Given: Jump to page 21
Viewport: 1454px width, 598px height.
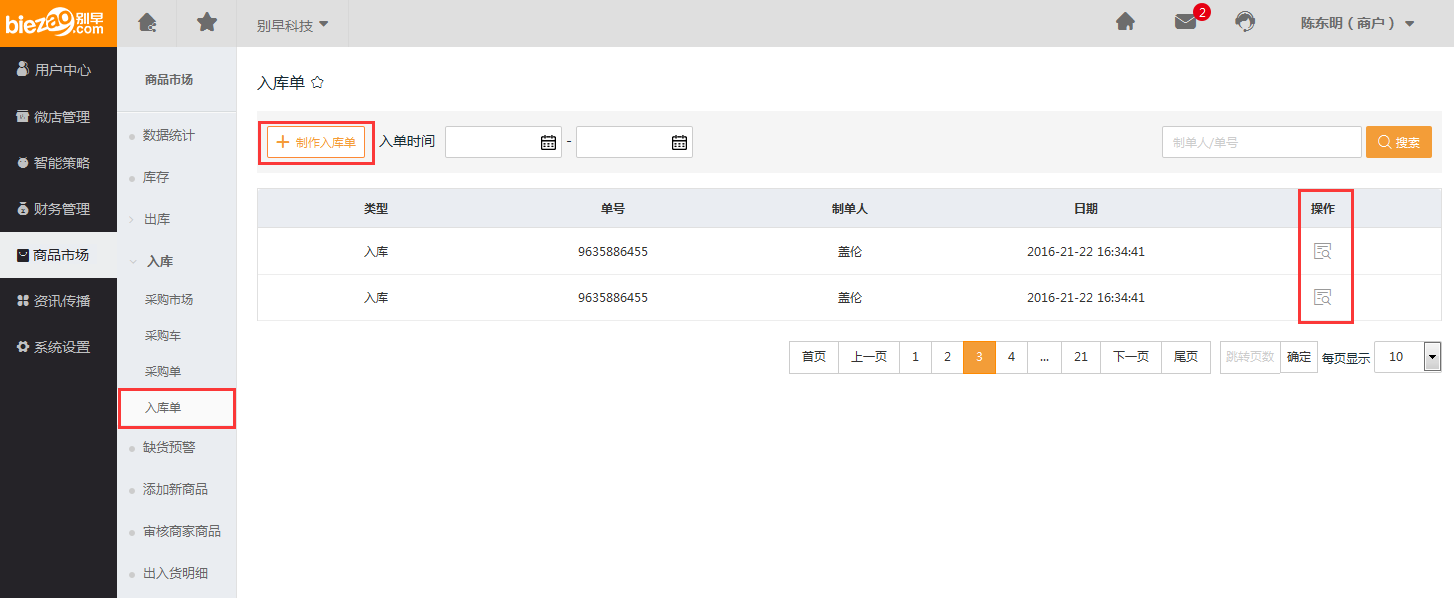Looking at the screenshot, I should (x=1081, y=357).
